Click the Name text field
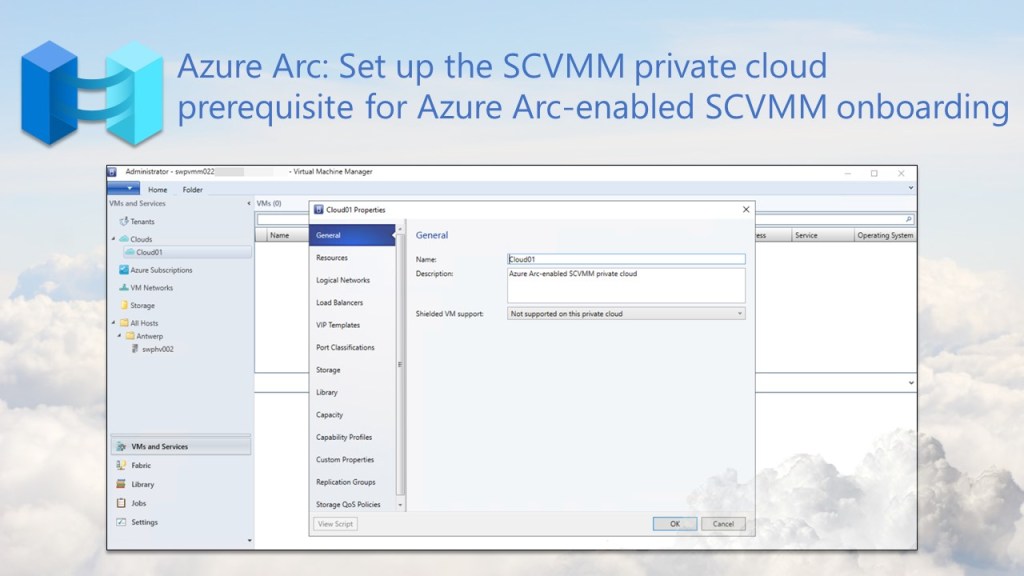Viewport: 1024px width, 576px height. [626, 258]
